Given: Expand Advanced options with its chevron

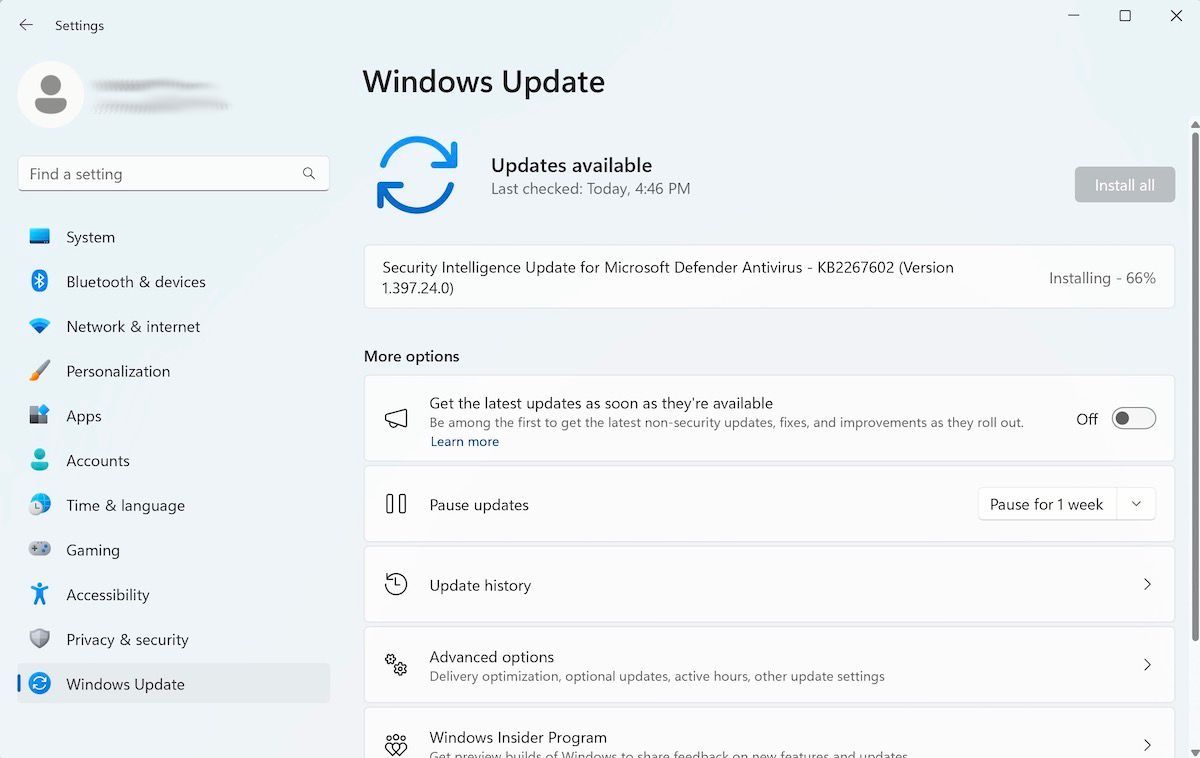Looking at the screenshot, I should coord(1148,665).
